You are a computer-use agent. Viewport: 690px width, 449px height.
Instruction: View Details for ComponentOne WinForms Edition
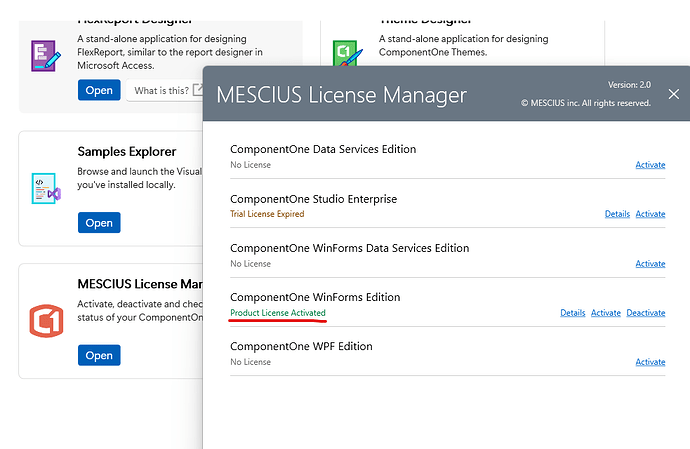click(x=572, y=313)
